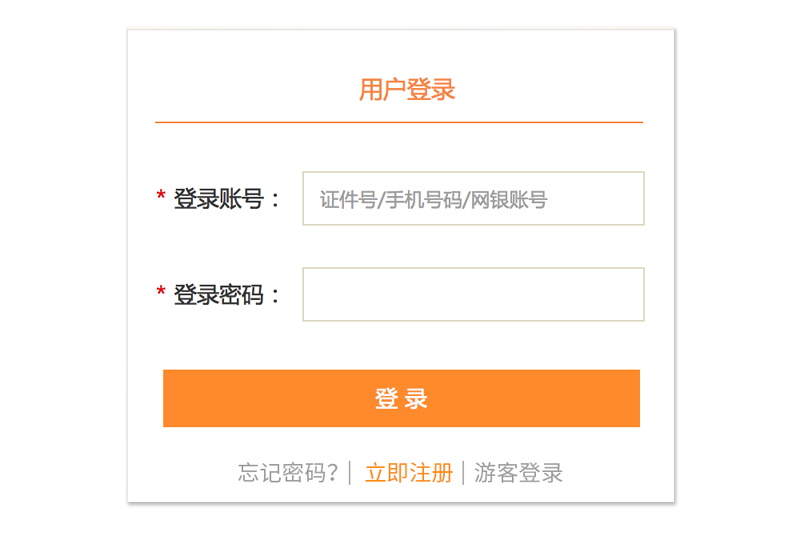The width and height of the screenshot is (800, 538).
Task: Click the colon after the 登录账号 label
Action: coord(276,201)
